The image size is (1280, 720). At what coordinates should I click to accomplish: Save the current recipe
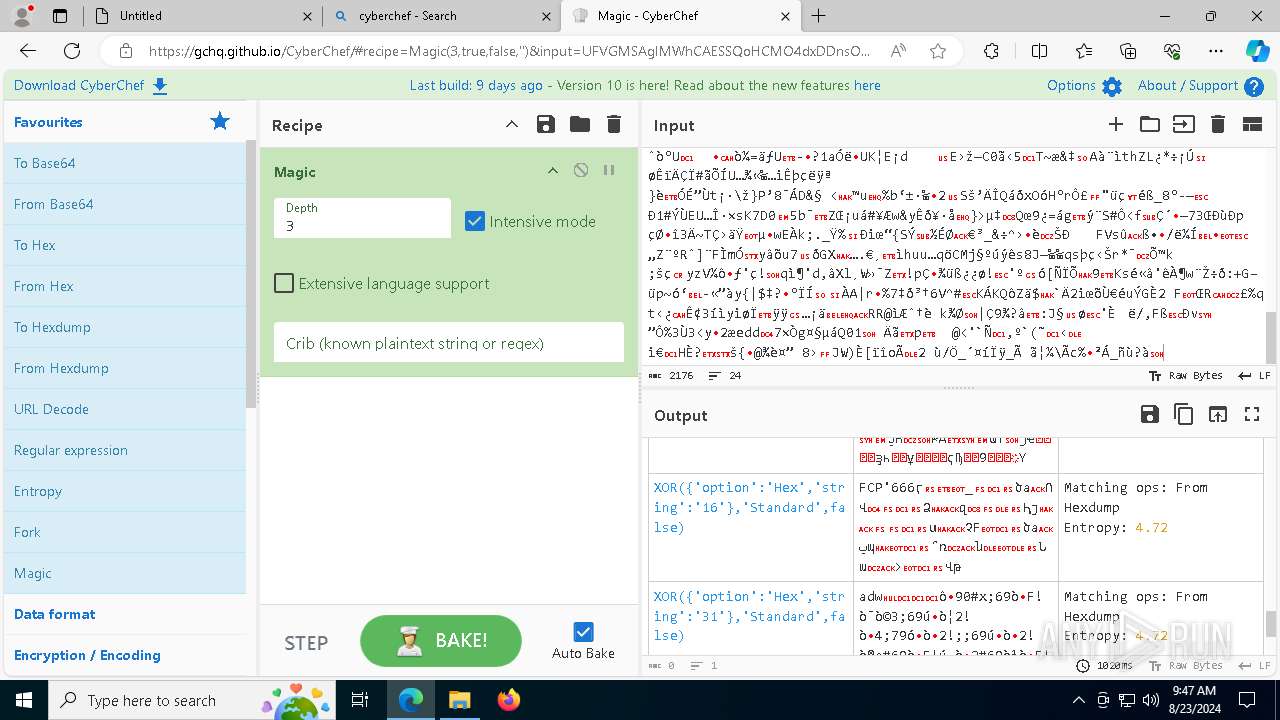[x=545, y=124]
